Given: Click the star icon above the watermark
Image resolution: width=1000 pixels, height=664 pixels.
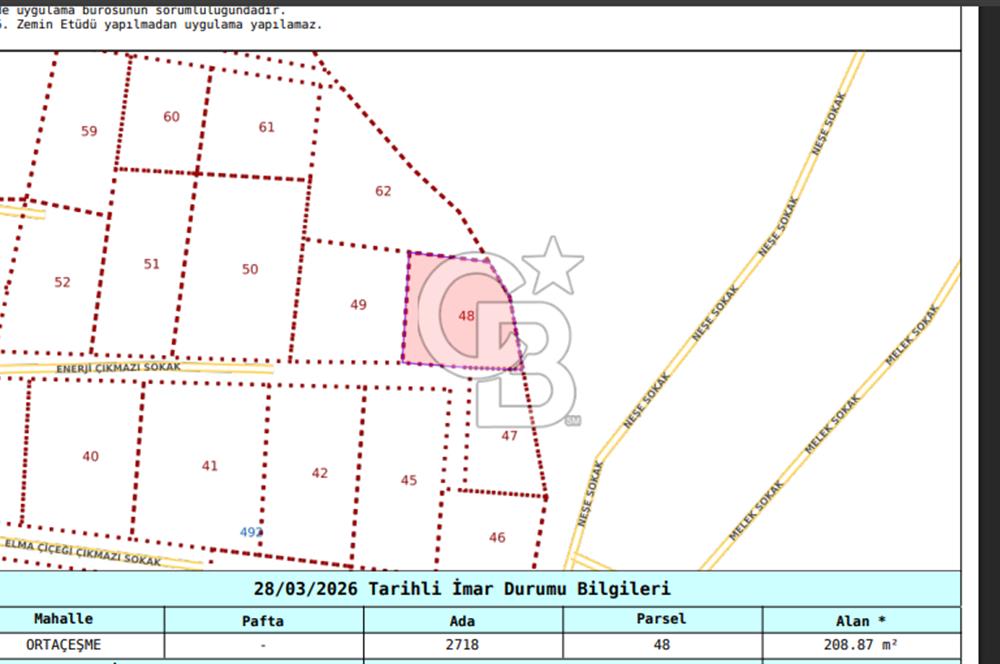Looking at the screenshot, I should tap(553, 270).
